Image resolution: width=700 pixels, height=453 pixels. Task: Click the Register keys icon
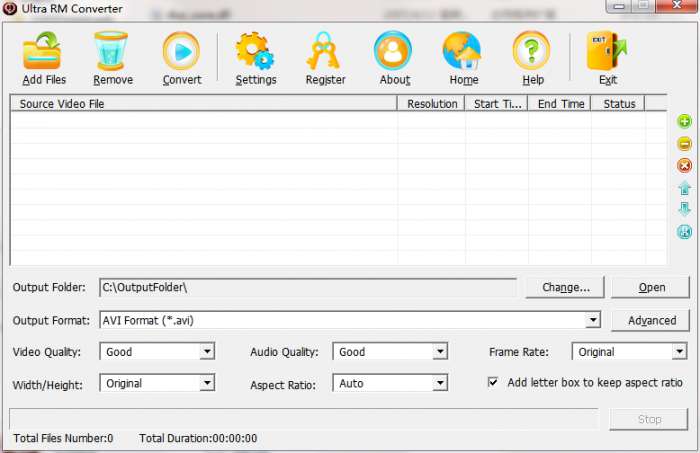click(x=325, y=51)
